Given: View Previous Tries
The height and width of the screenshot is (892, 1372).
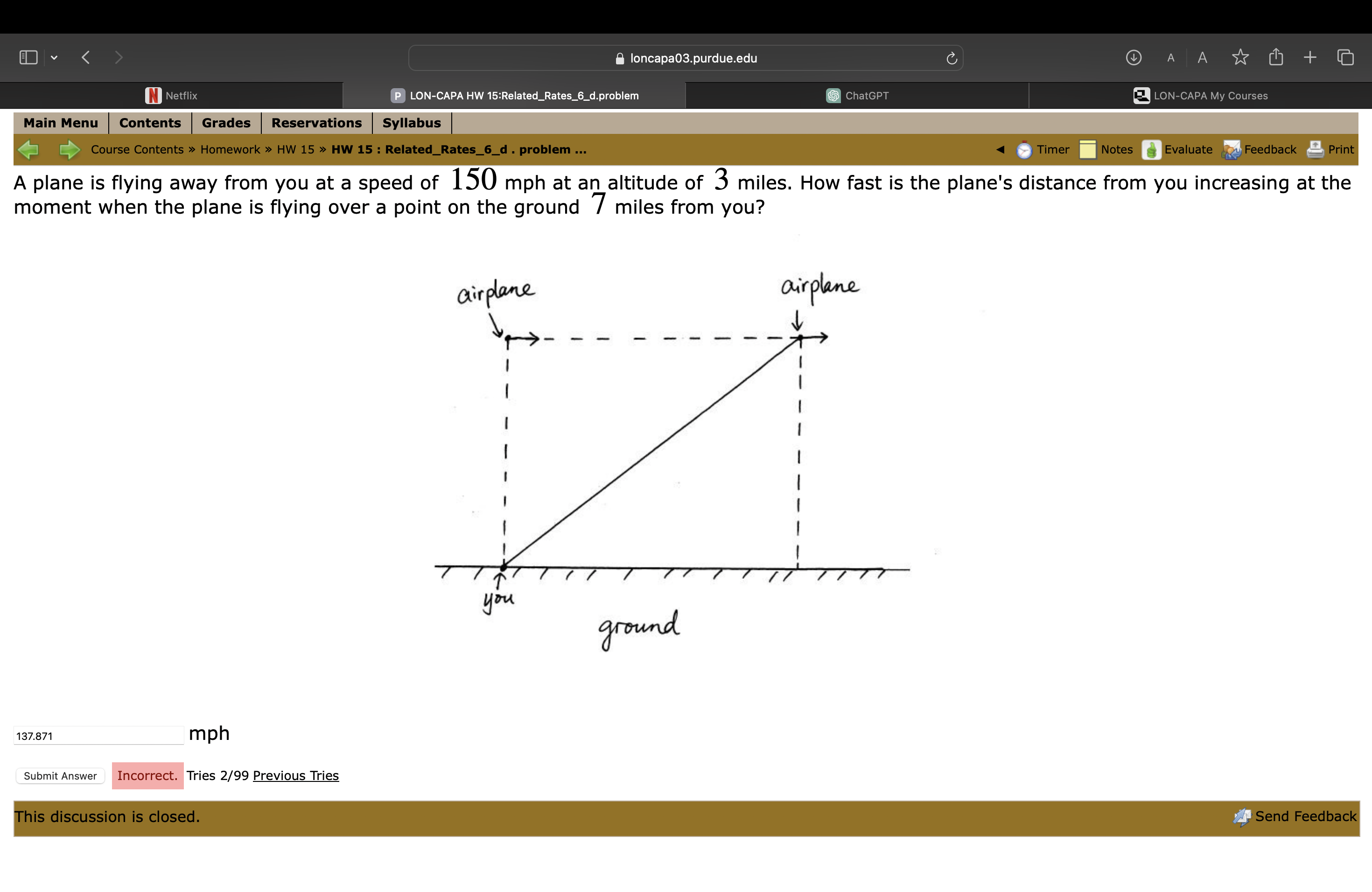Looking at the screenshot, I should (296, 775).
